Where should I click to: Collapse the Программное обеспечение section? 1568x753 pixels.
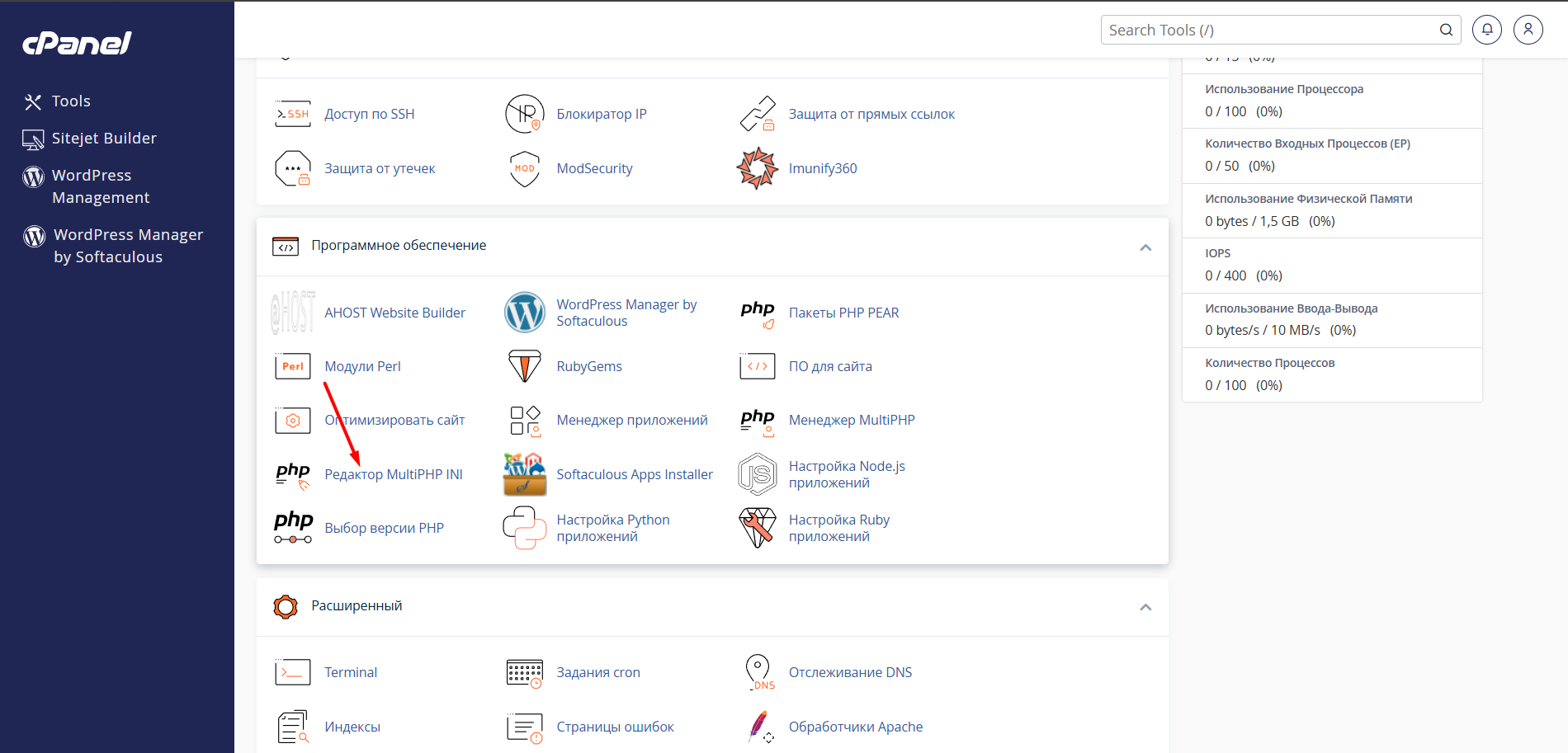point(1145,247)
